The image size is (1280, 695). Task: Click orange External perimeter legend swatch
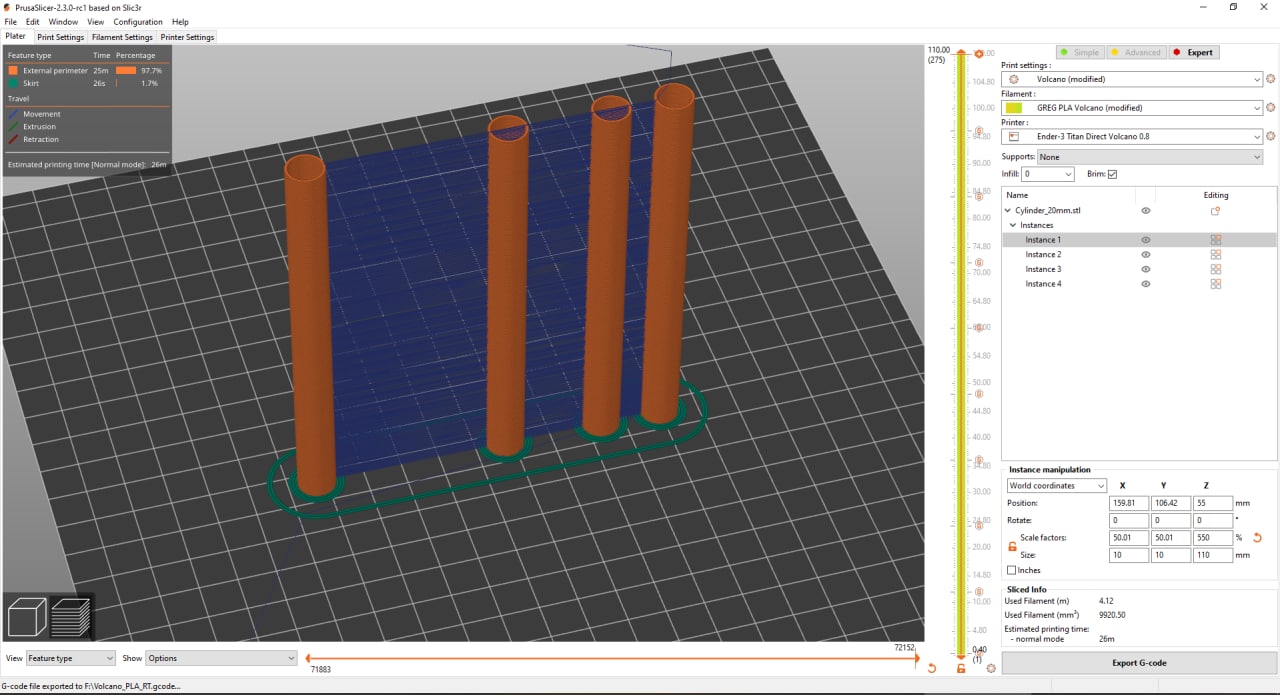13,71
